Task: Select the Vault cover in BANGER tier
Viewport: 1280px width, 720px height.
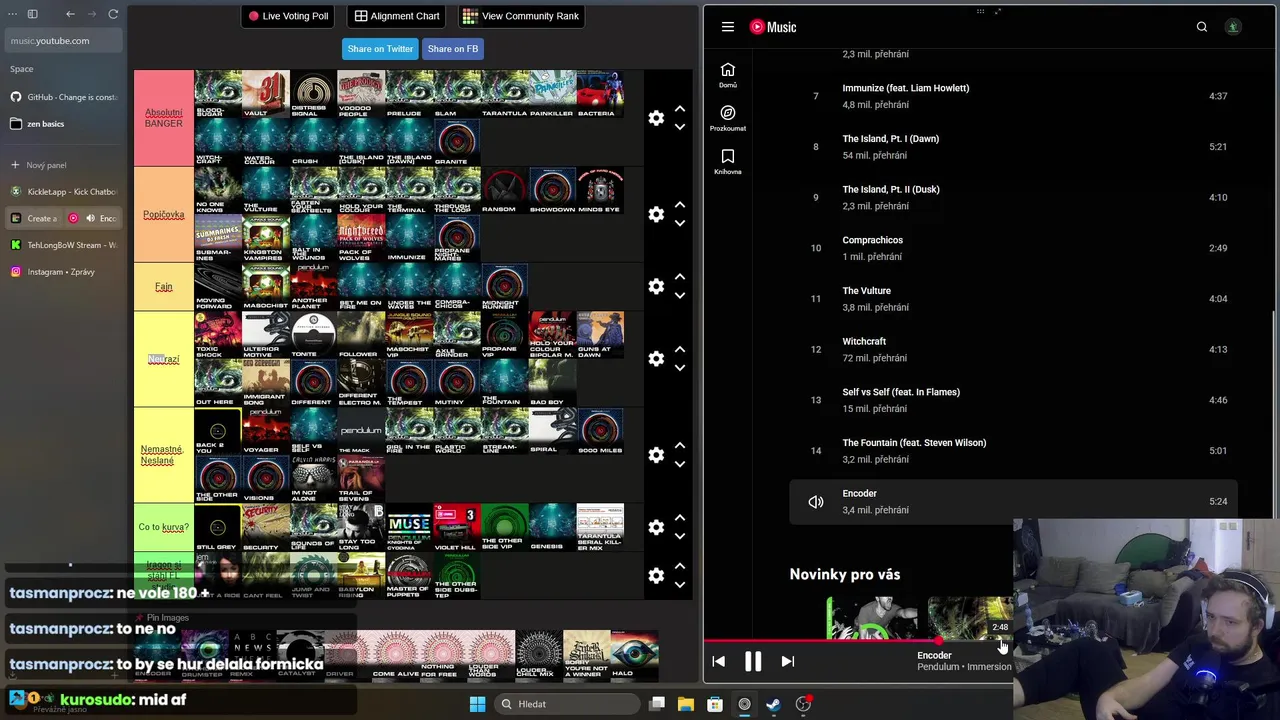Action: 266,94
